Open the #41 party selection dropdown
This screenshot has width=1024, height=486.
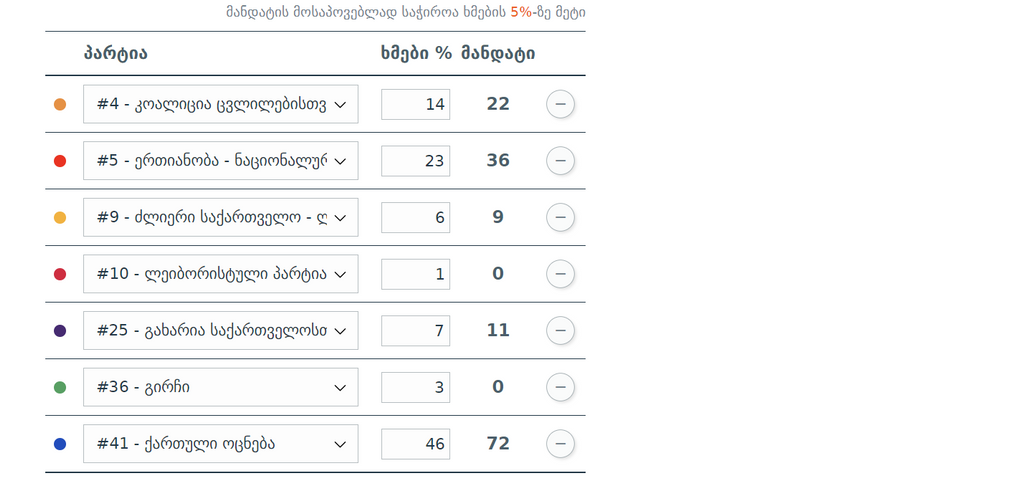[220, 443]
